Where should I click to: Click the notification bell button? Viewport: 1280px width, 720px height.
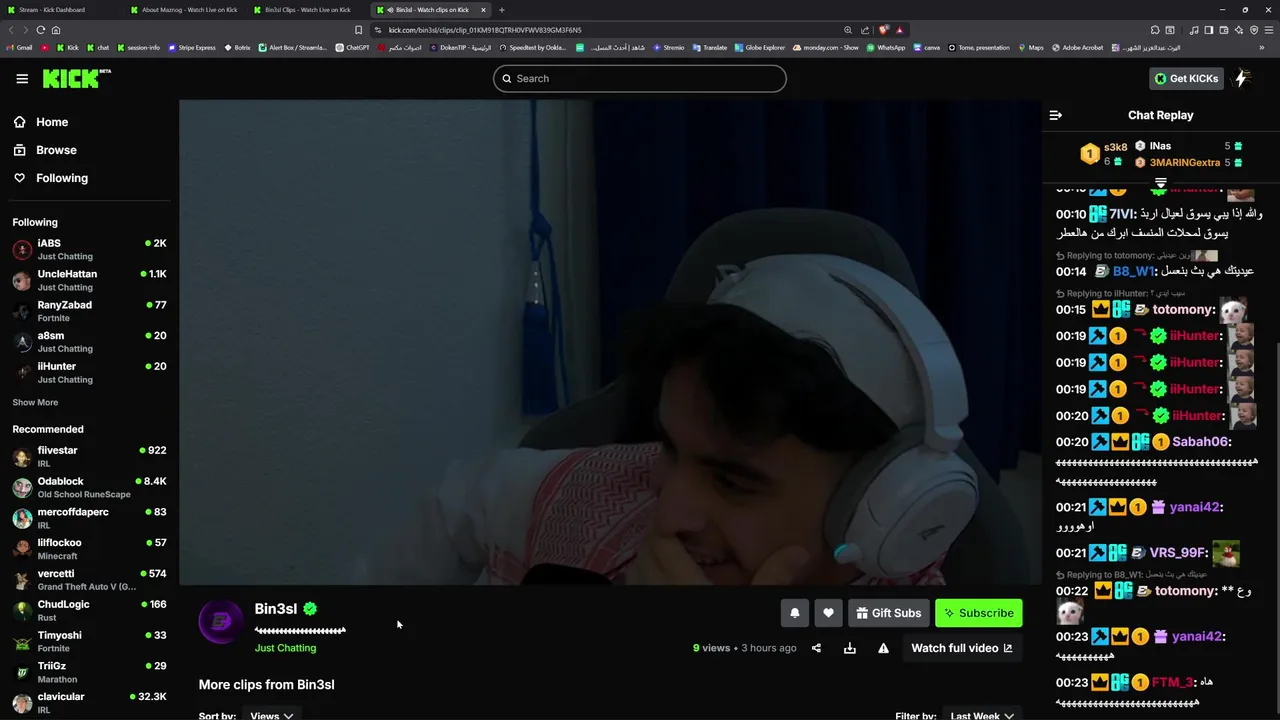coord(795,613)
